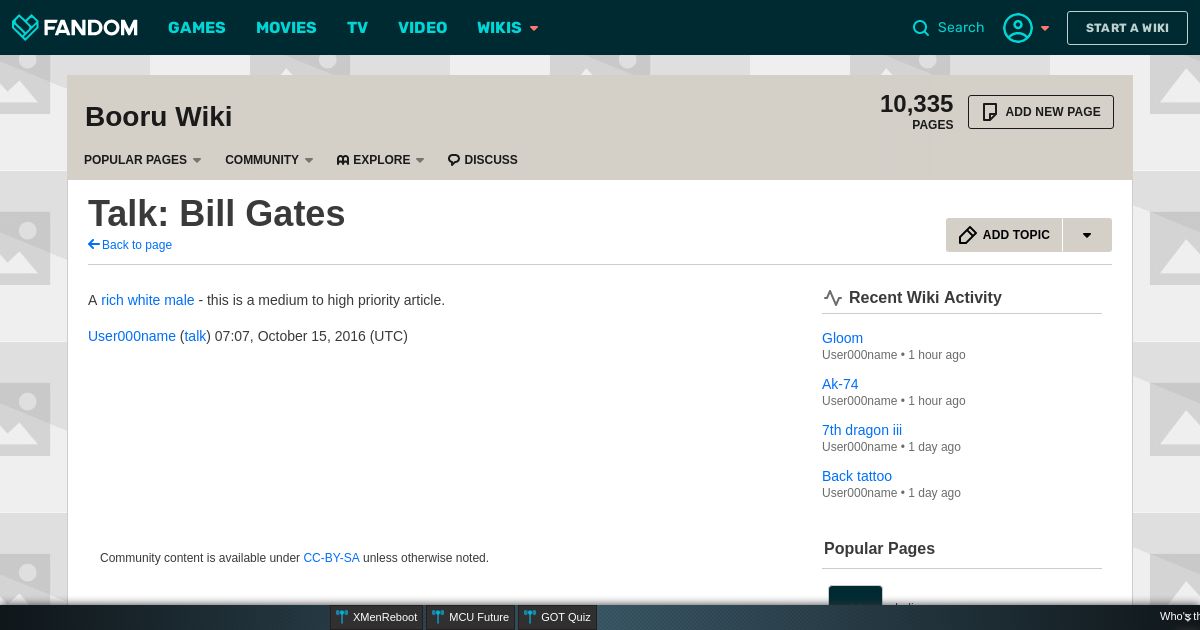Click the GOT Quiz footer tab

(x=557, y=617)
